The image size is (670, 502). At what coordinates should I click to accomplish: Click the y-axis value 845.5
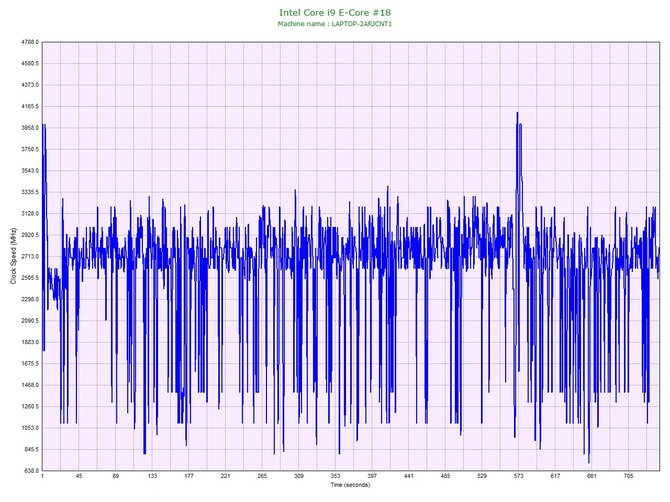32,449
